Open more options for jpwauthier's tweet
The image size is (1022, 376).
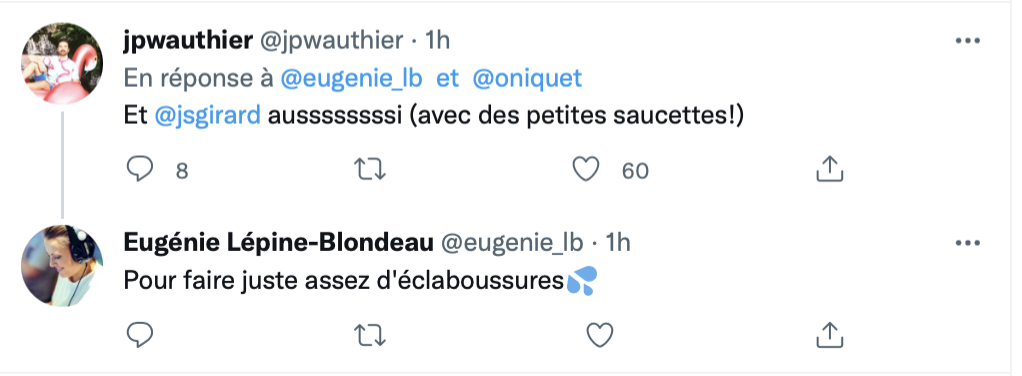[967, 40]
